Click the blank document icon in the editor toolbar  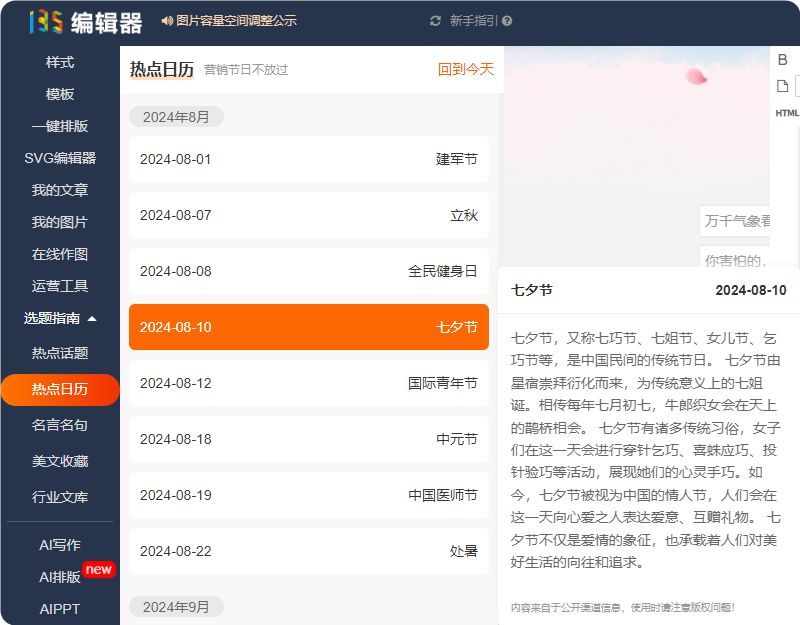(x=783, y=86)
